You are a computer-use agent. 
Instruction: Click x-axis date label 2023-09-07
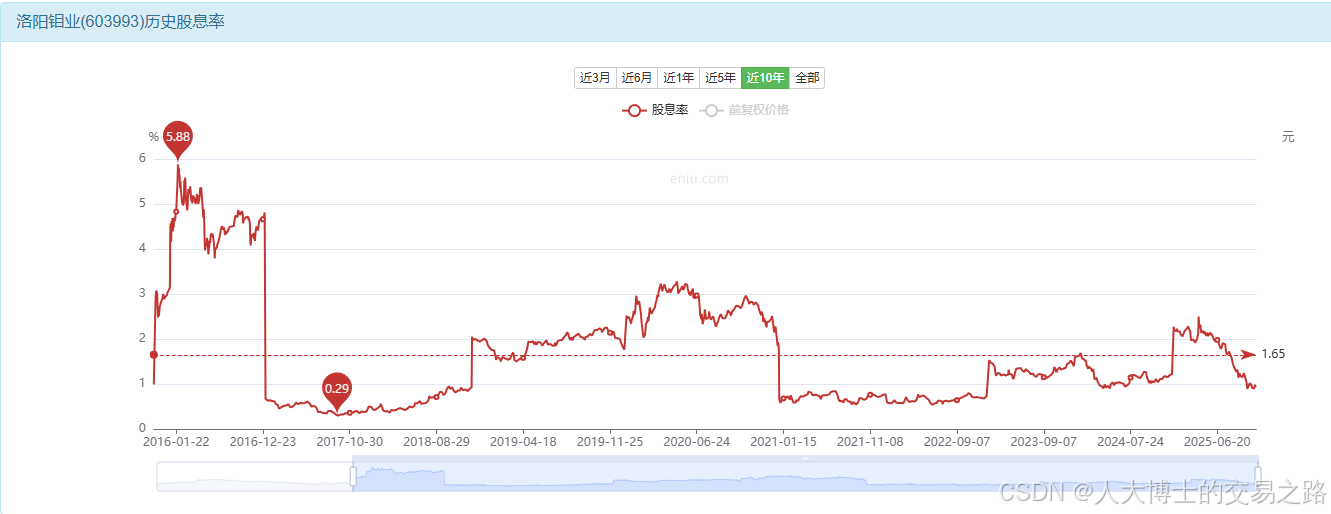(1044, 440)
